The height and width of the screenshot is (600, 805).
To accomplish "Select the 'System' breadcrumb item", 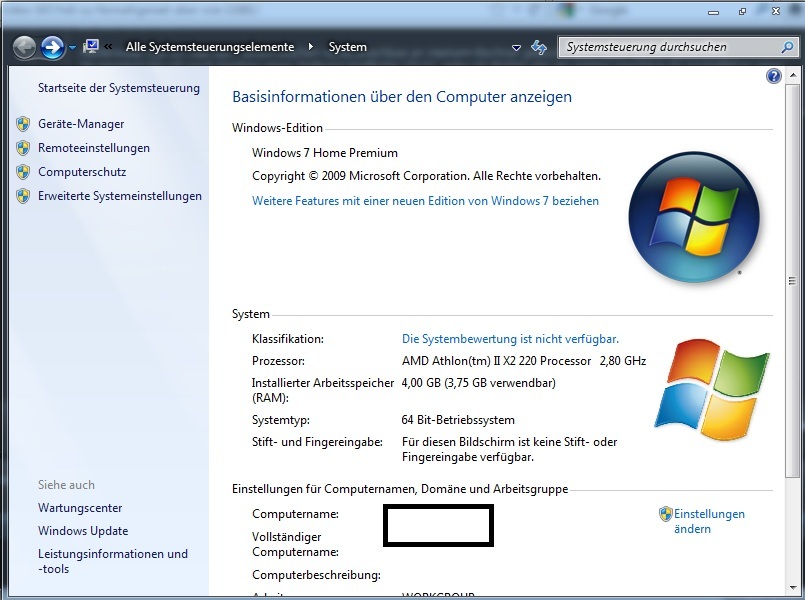I will [x=347, y=47].
